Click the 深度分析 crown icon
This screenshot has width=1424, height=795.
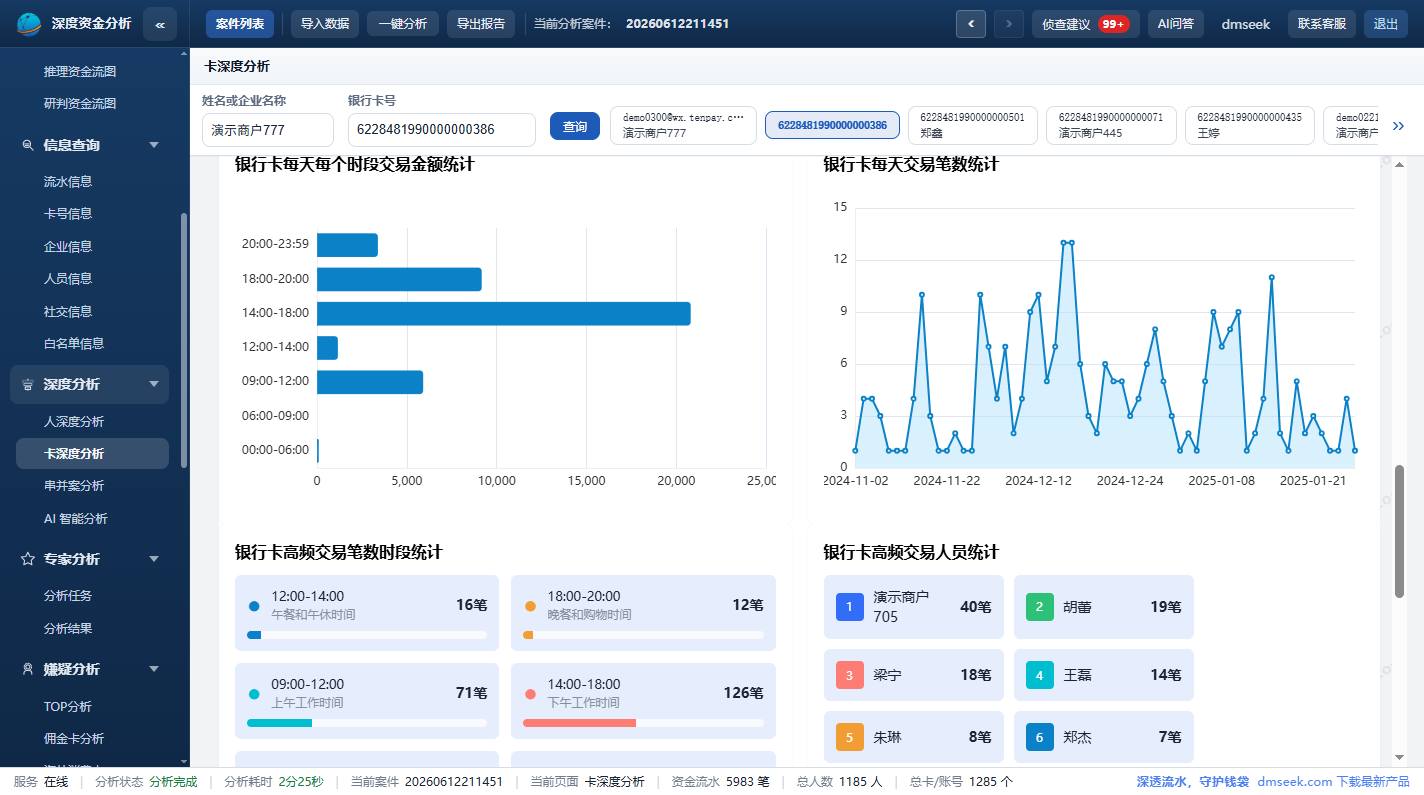[x=28, y=384]
